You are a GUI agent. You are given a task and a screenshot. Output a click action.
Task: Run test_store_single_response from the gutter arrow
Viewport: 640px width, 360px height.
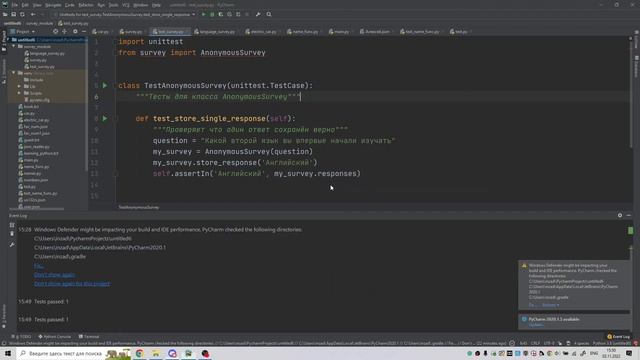pyautogui.click(x=105, y=118)
